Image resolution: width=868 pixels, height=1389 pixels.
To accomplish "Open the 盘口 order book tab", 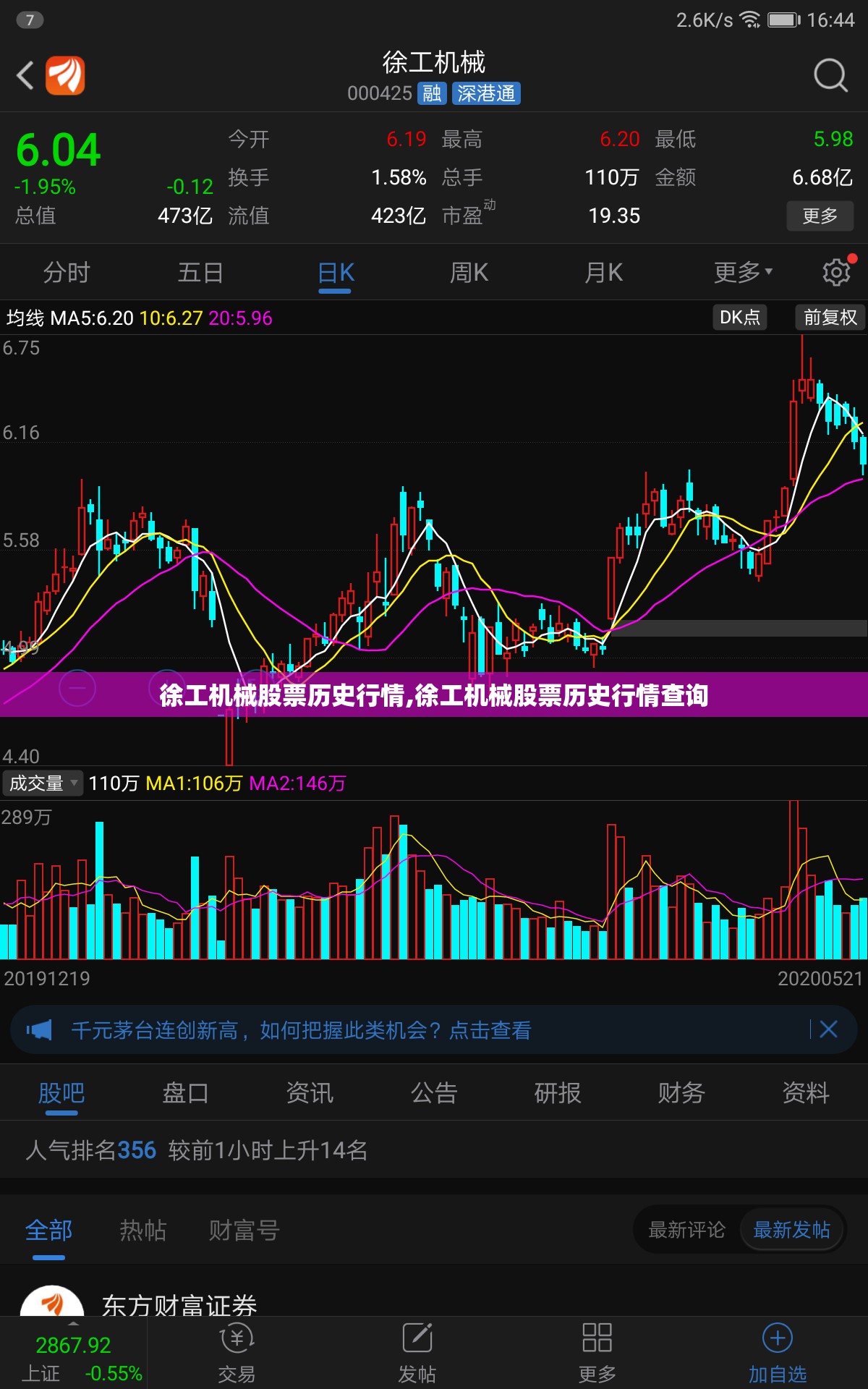I will (185, 1092).
